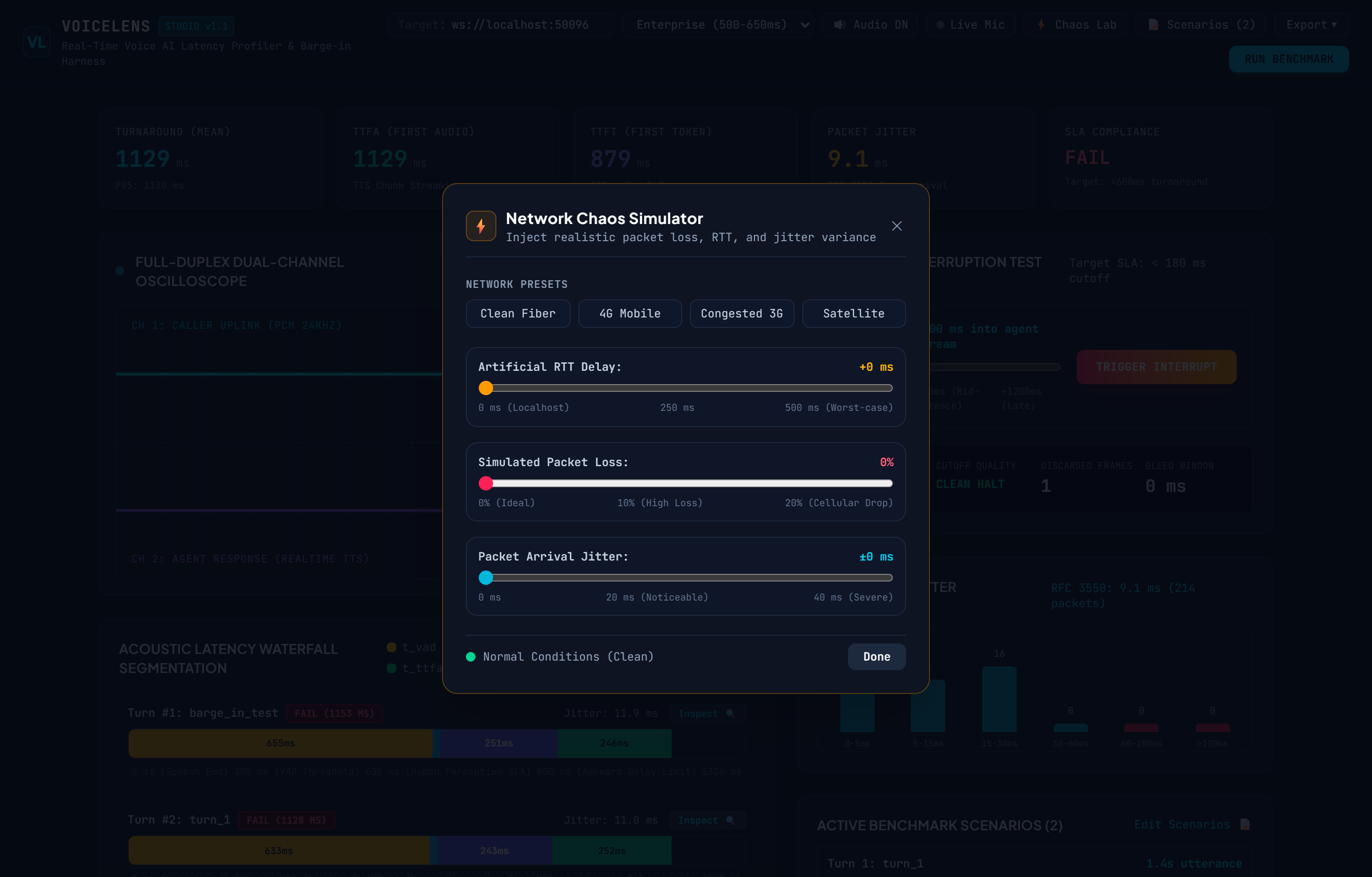Click the 0% packet loss value

coord(887,462)
